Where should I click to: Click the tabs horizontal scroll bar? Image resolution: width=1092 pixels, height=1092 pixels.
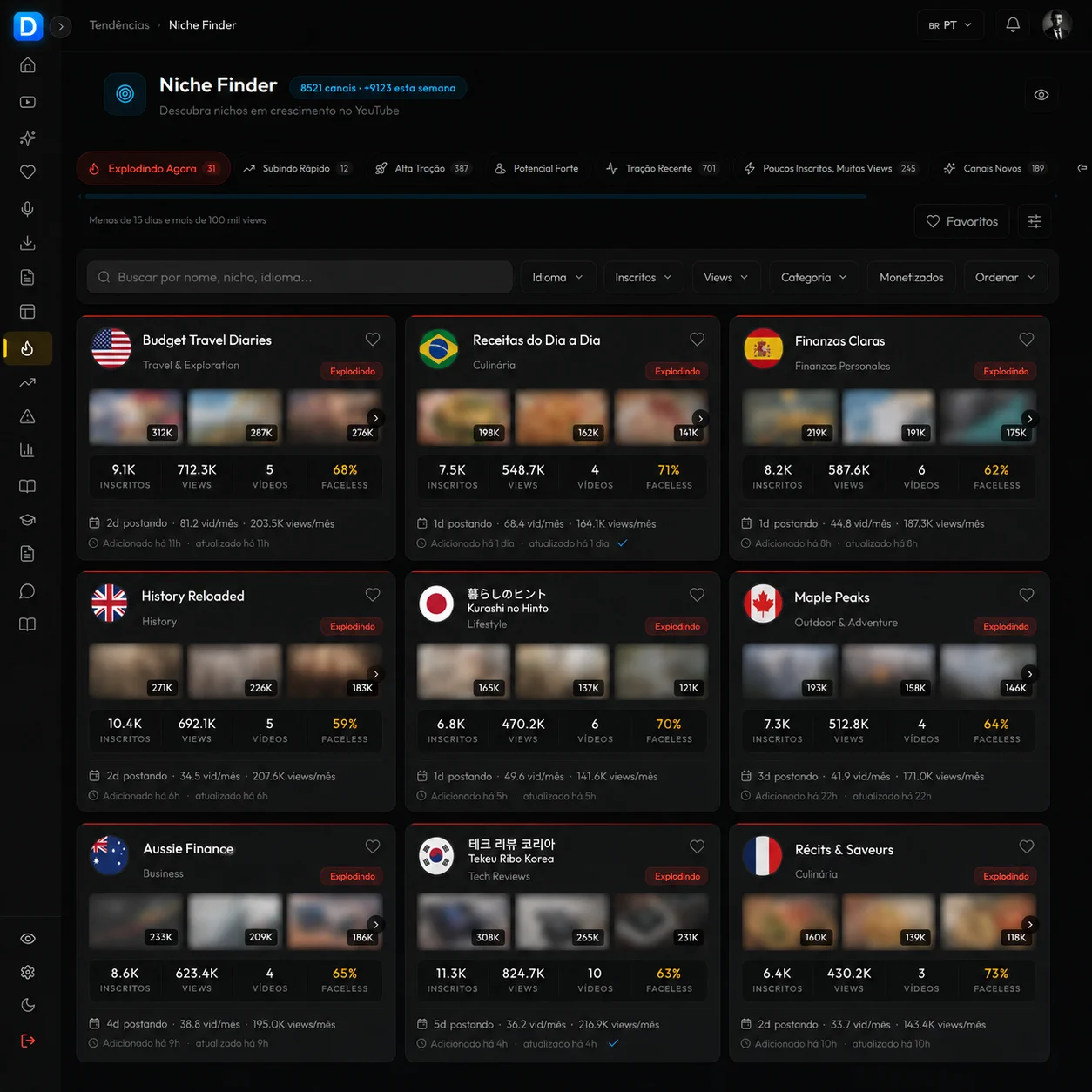coord(475,197)
